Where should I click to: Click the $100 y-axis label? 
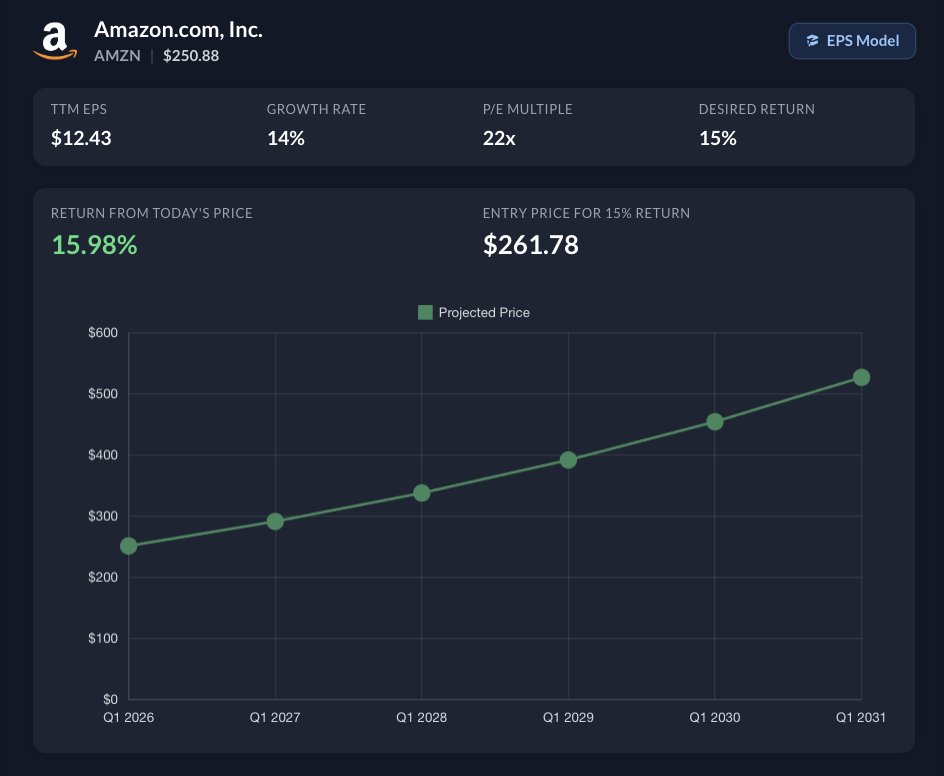pos(103,638)
